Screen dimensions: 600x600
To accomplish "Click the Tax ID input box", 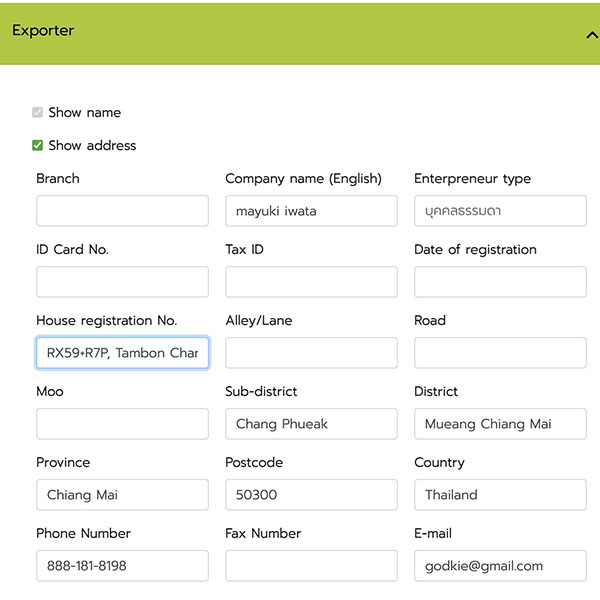I will coord(311,282).
